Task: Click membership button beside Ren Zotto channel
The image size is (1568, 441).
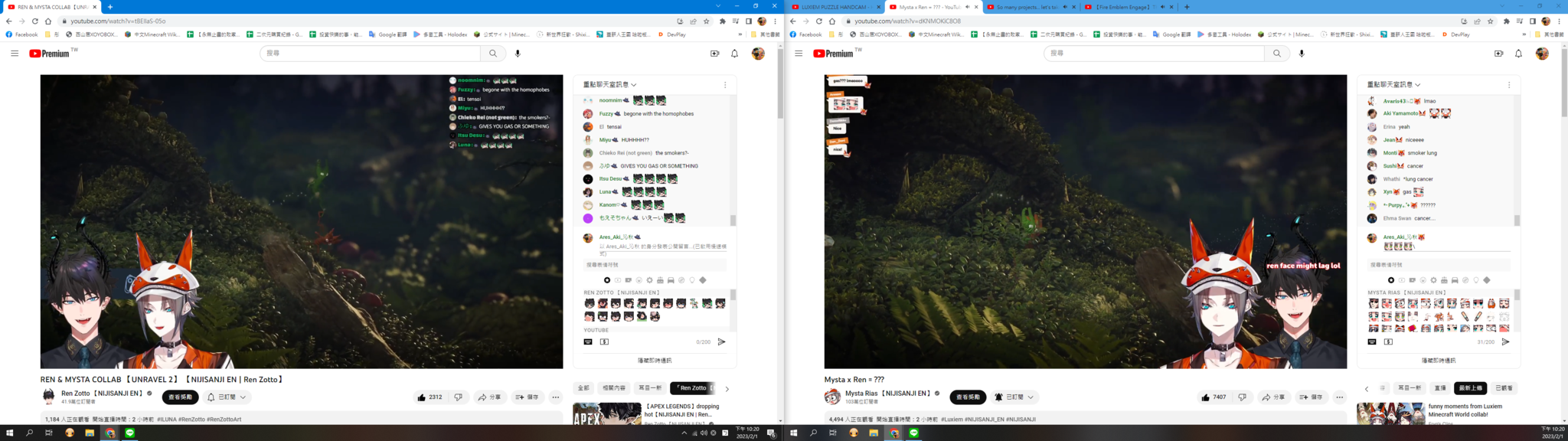Action: (180, 397)
